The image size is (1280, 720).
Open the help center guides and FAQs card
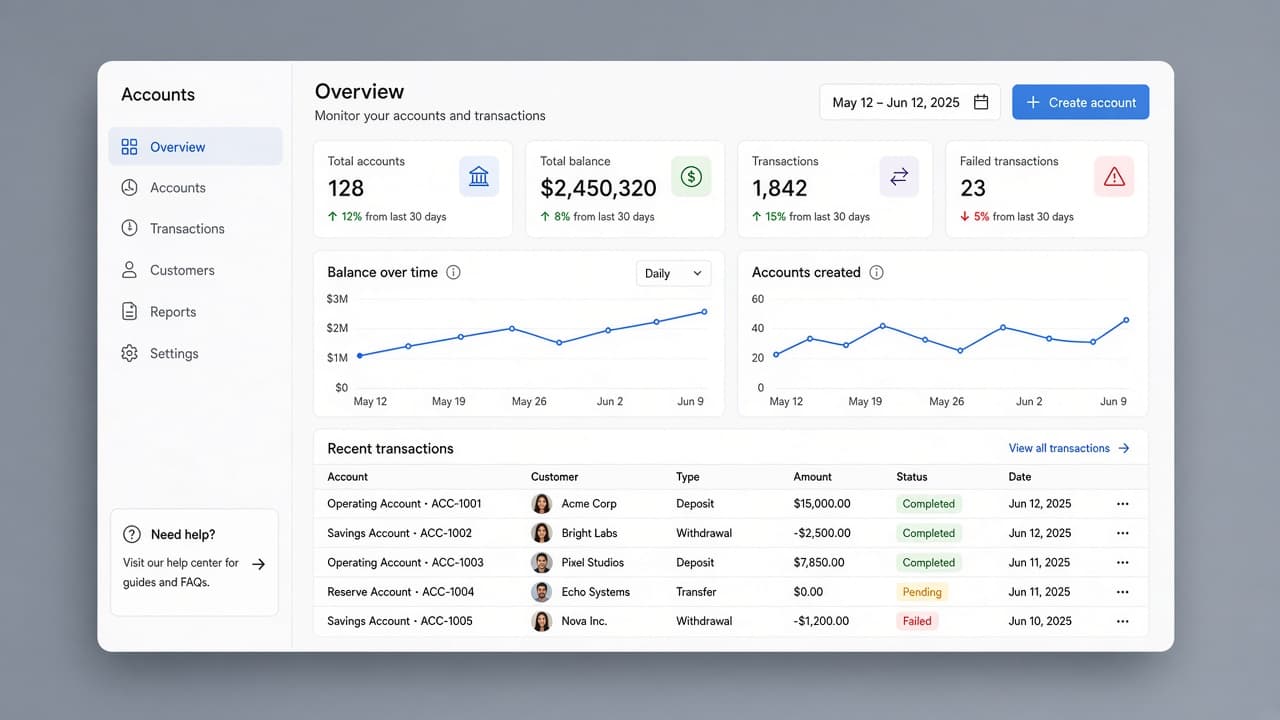194,563
